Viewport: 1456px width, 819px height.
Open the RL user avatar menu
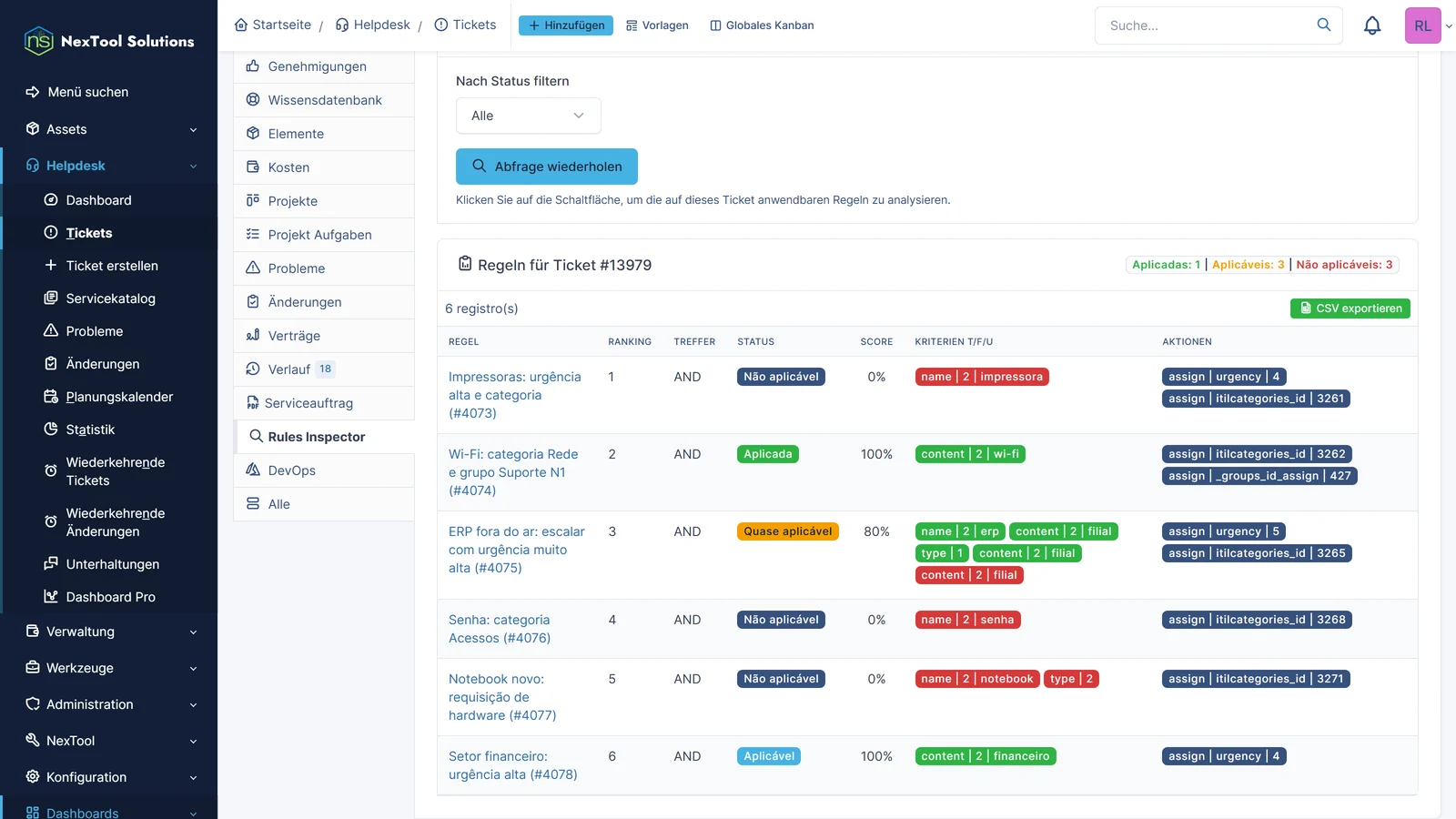tap(1422, 25)
